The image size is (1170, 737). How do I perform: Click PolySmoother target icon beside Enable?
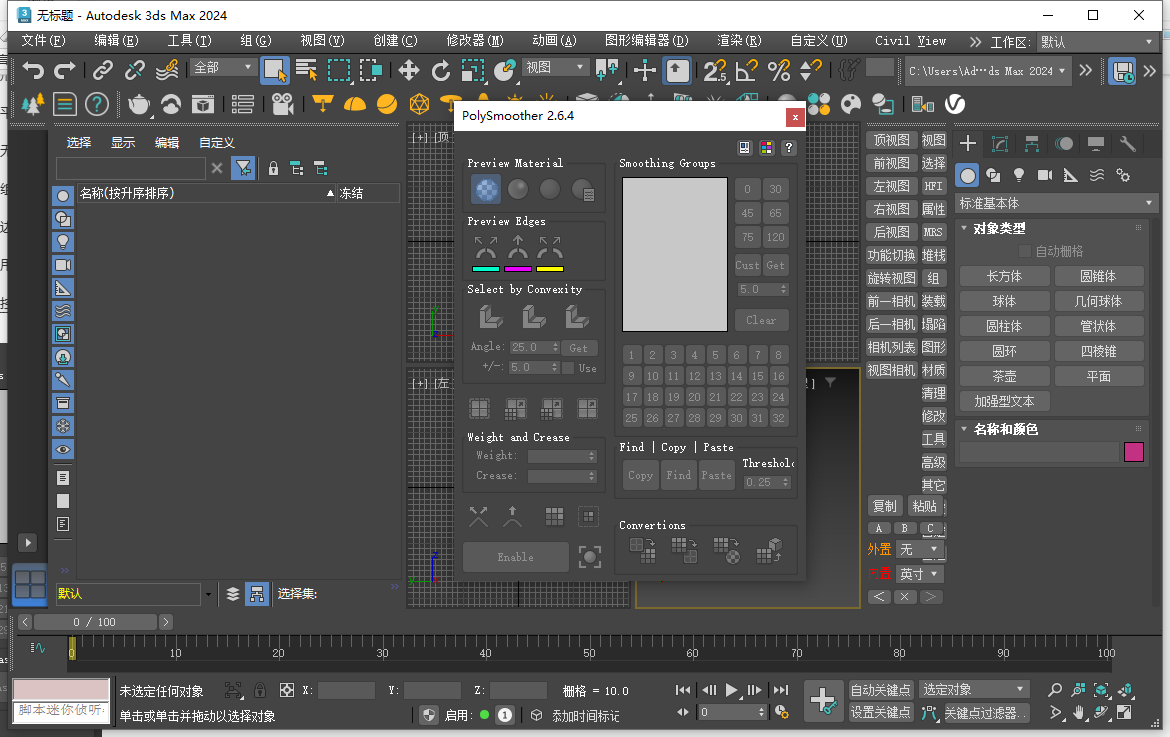[x=589, y=556]
